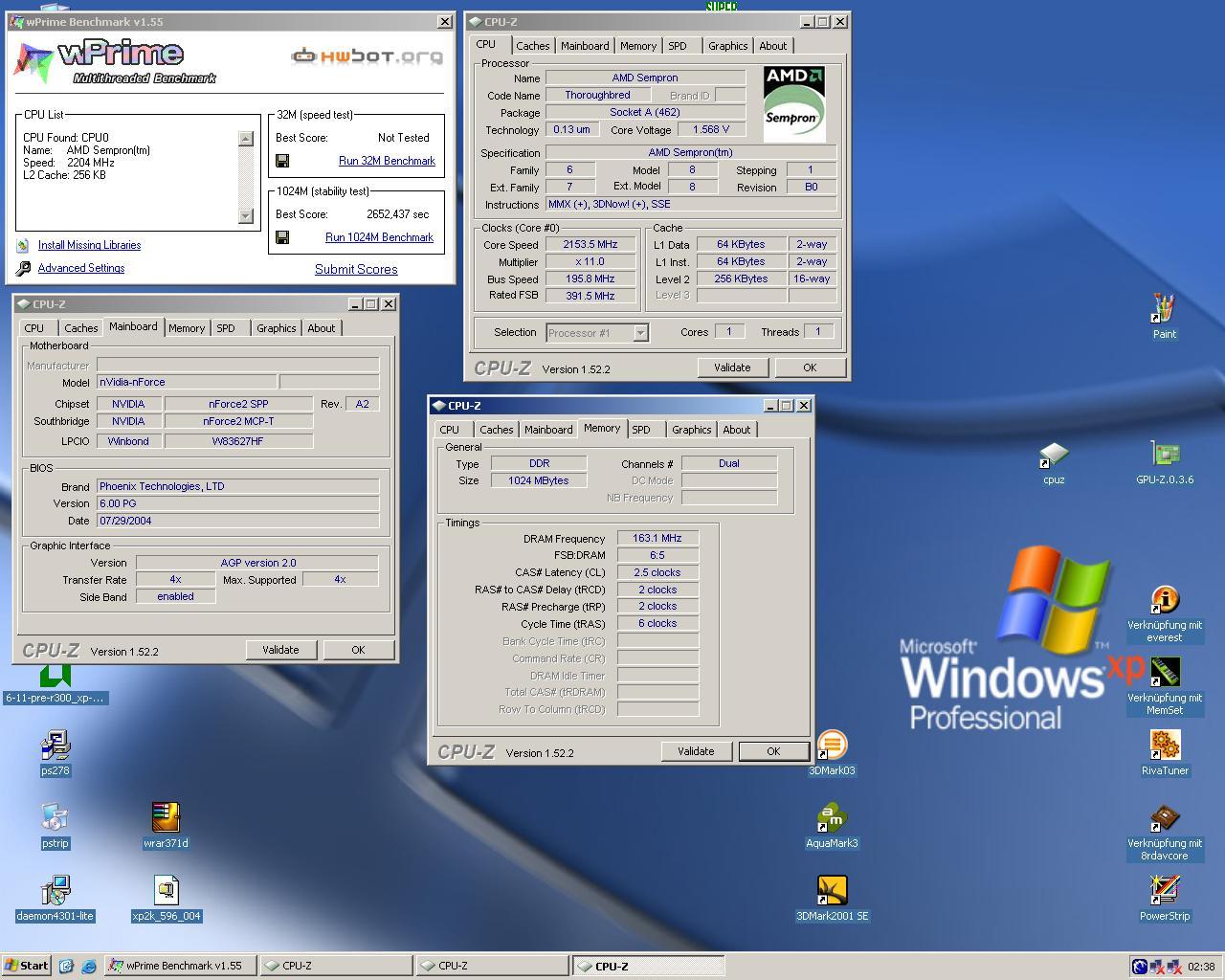1225x980 pixels.
Task: Open the everest shortcut icon
Action: [x=1164, y=600]
